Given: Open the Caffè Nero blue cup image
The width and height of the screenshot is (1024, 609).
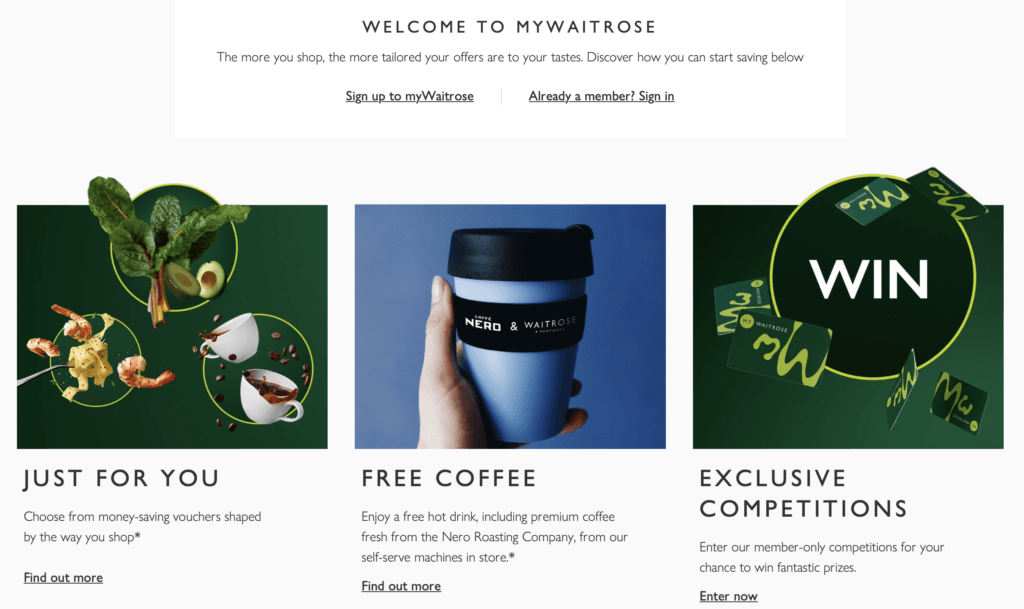Looking at the screenshot, I should tap(510, 326).
